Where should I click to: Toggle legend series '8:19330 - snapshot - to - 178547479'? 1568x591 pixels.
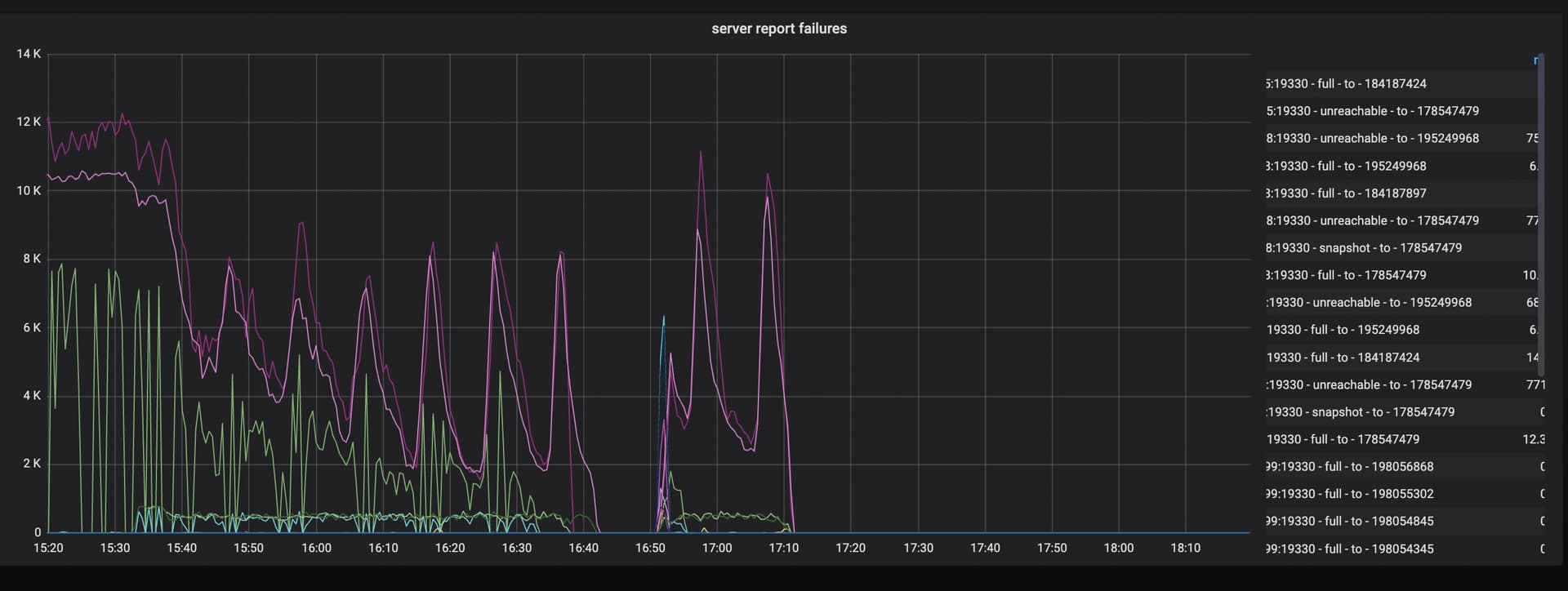(x=1364, y=248)
